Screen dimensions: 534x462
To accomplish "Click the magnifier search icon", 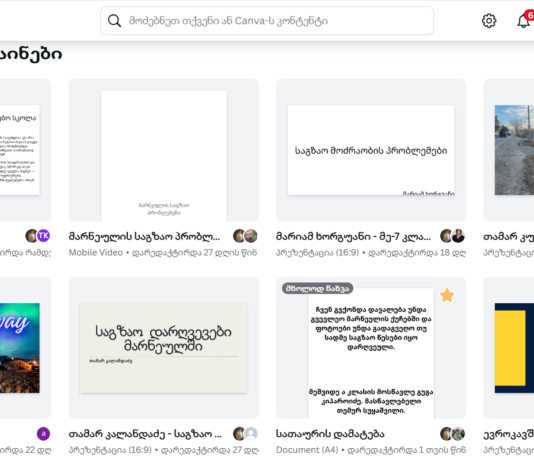I will pos(114,21).
